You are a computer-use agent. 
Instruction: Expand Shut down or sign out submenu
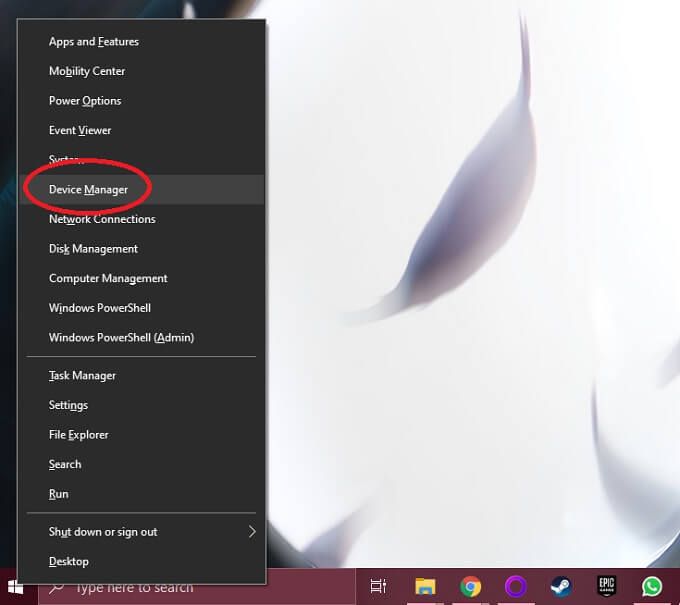141,532
